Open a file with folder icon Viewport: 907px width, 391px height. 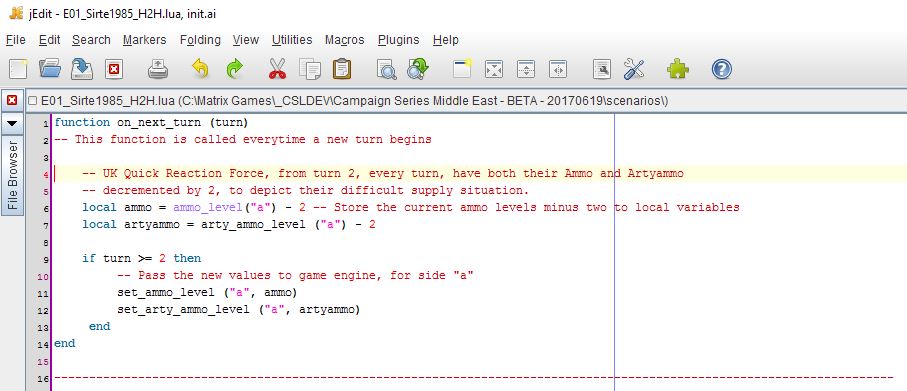[50, 69]
